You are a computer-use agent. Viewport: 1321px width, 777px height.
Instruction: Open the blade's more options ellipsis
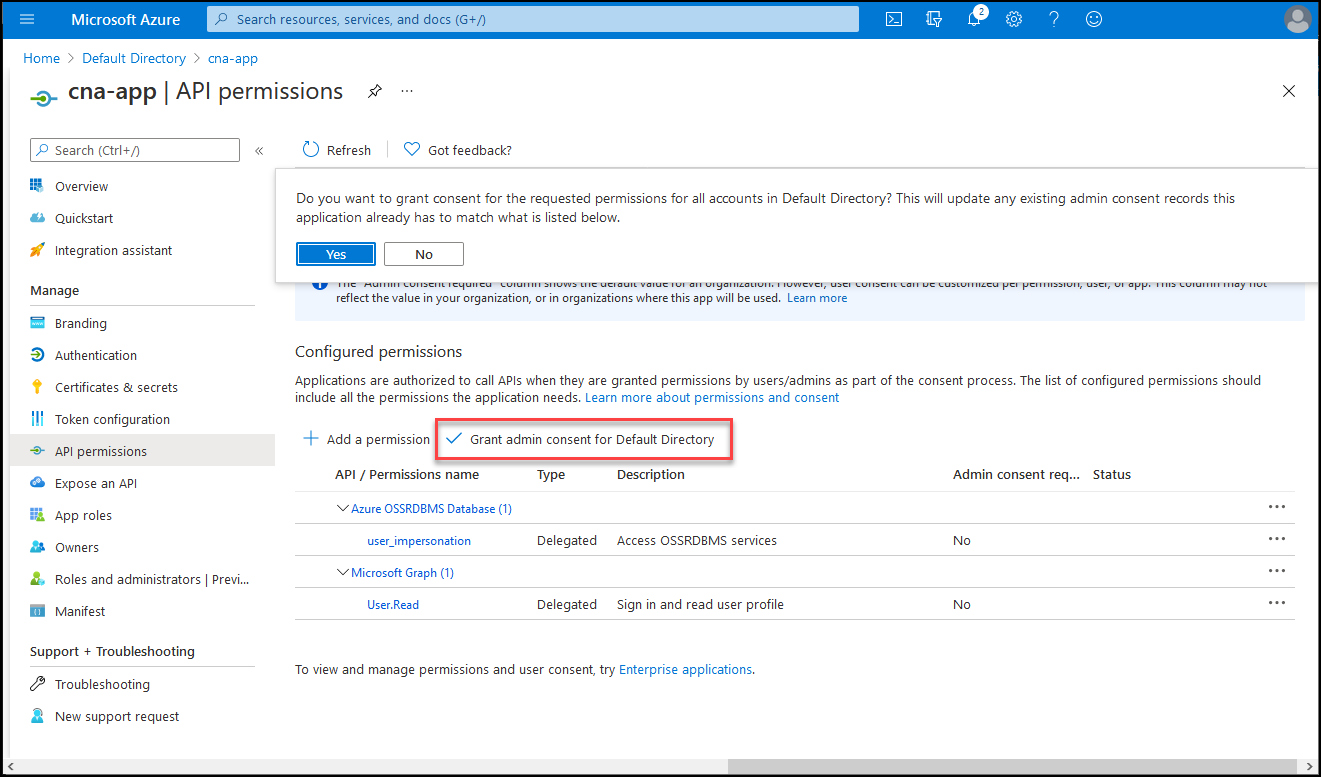click(x=407, y=91)
